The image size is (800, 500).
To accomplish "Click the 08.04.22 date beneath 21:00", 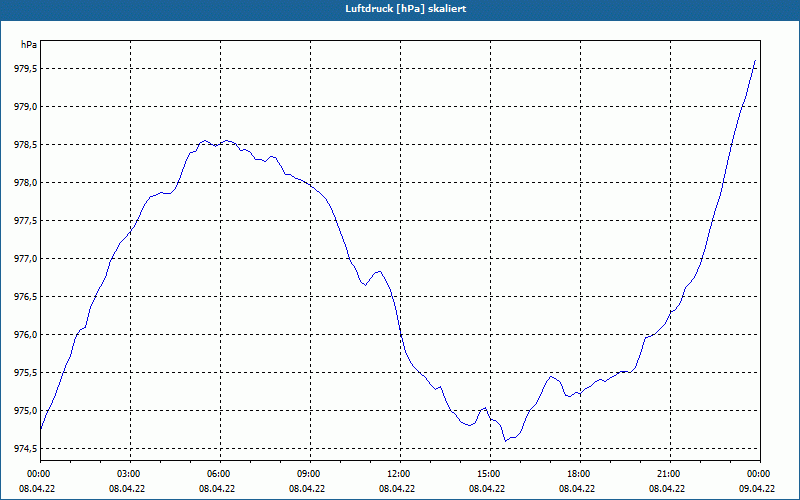I will pos(667,489).
